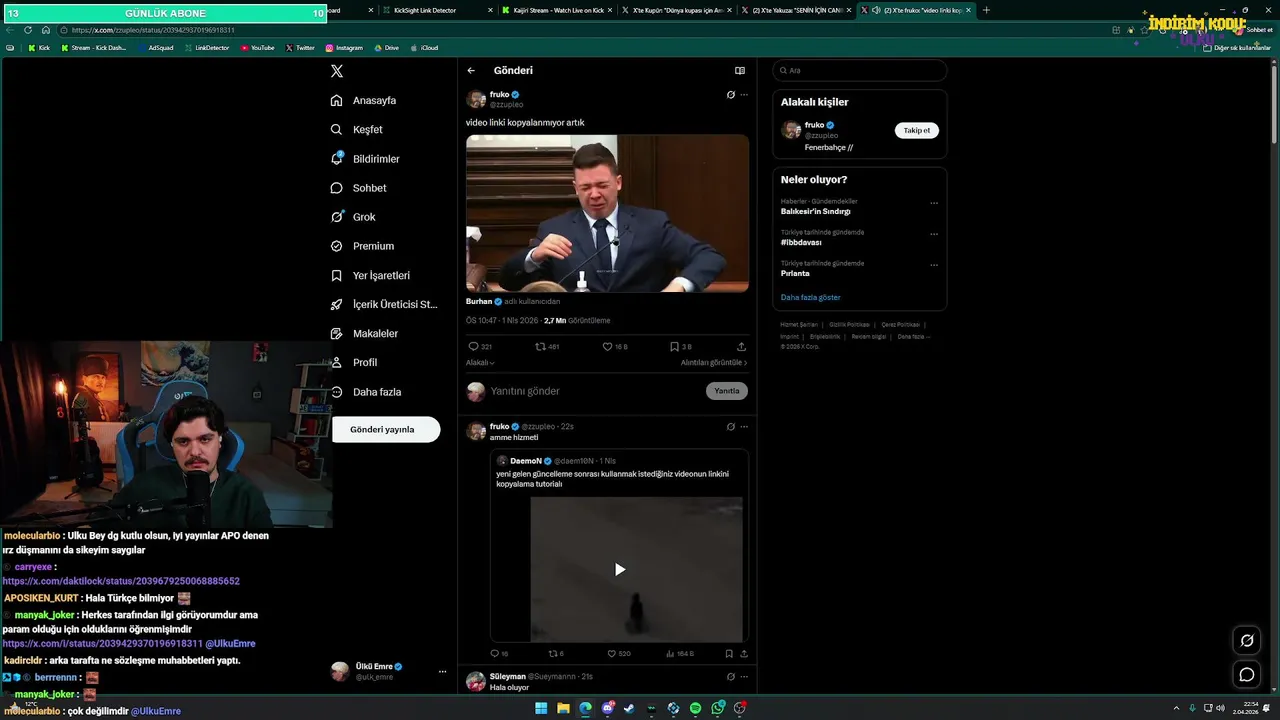1280x720 pixels.
Task: Open Ülkü Emre account menu dots
Action: tap(442, 672)
